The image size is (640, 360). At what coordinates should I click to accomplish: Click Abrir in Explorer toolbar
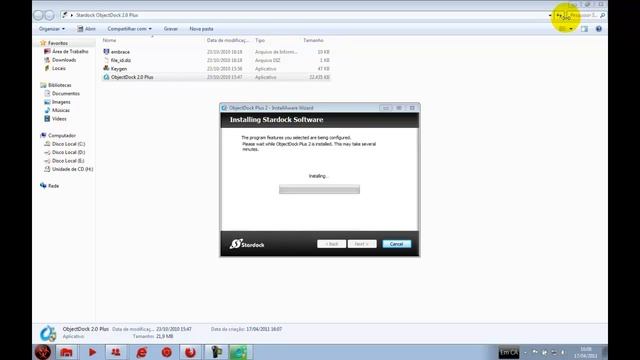coord(87,29)
